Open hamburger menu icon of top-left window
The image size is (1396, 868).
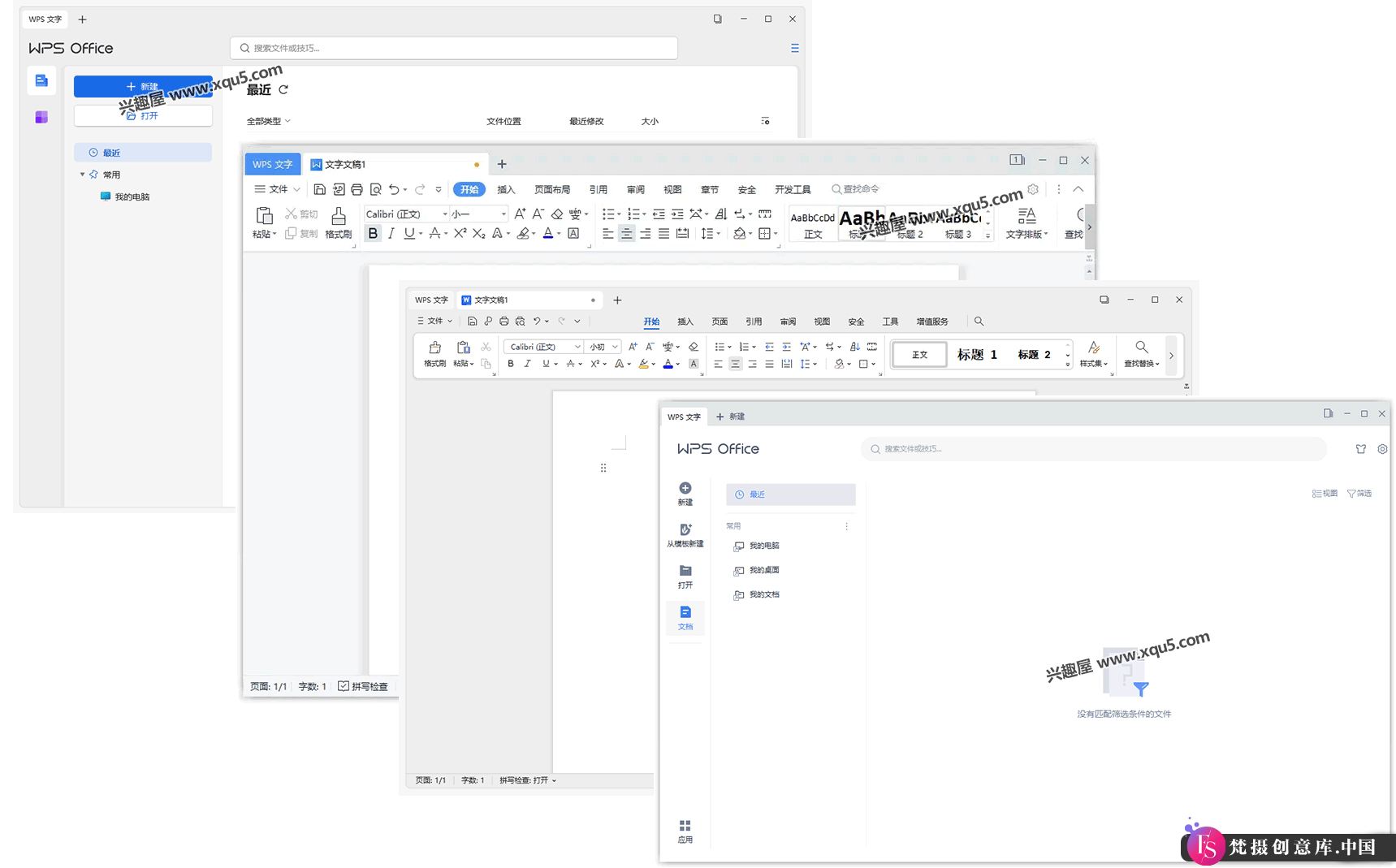[794, 48]
